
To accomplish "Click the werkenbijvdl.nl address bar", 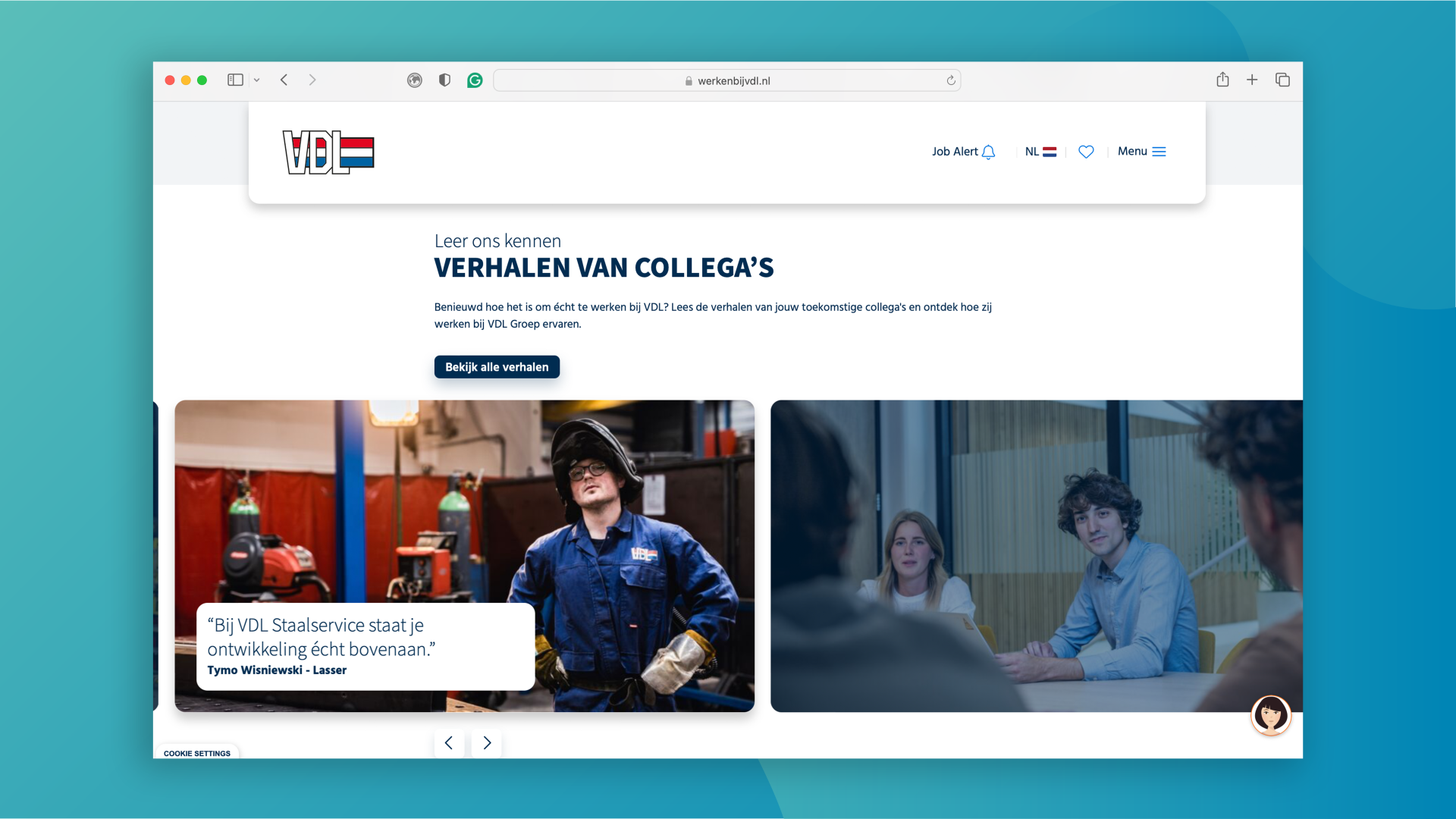I will point(727,80).
